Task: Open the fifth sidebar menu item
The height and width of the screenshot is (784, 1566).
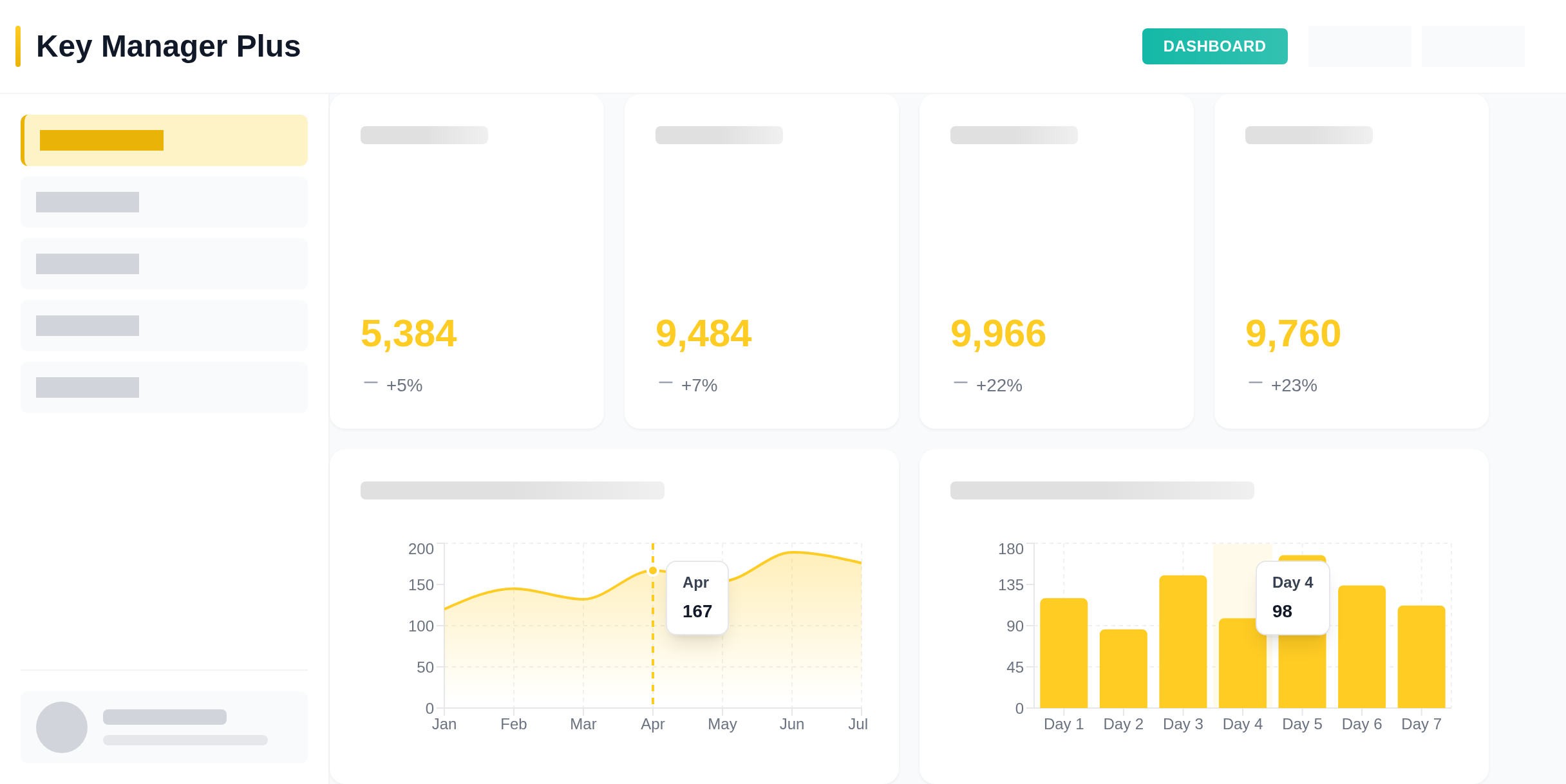Action: [164, 387]
